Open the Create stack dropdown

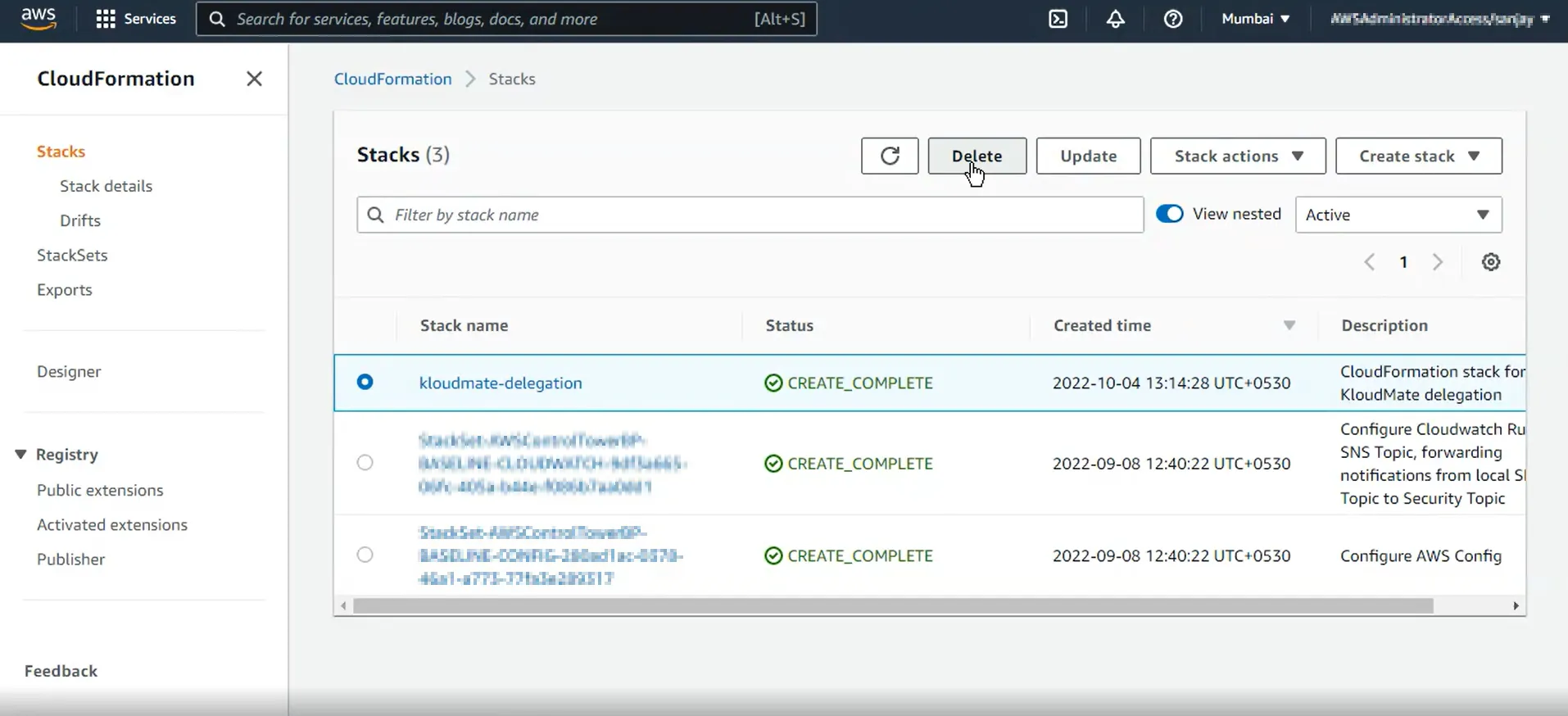click(1419, 156)
